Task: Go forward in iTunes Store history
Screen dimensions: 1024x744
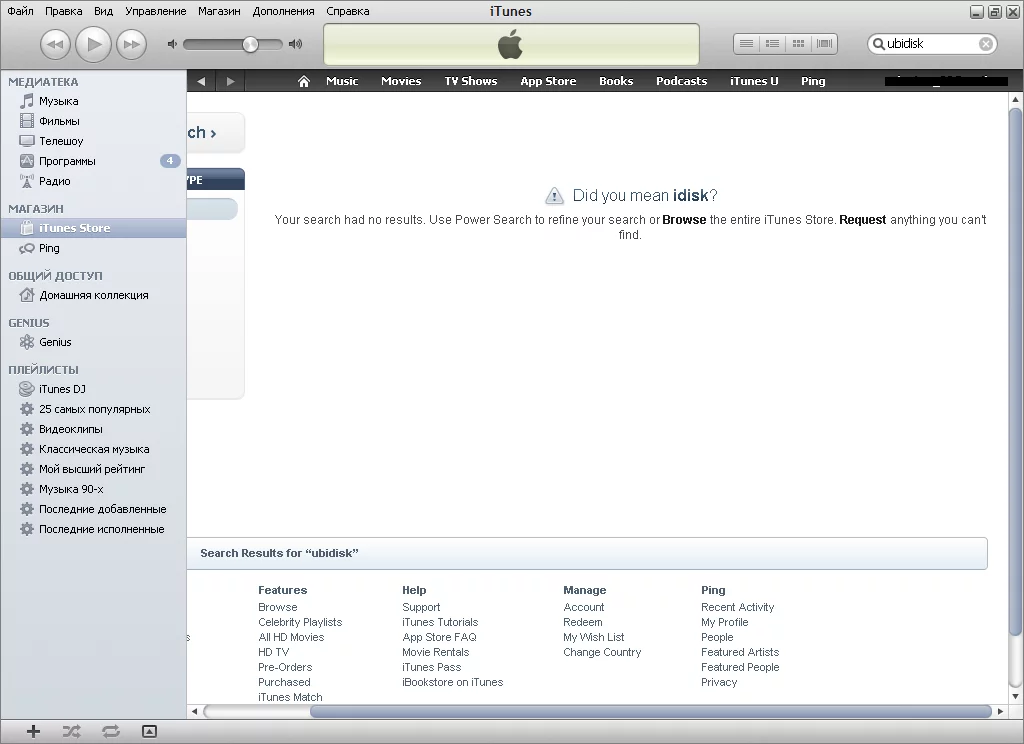Action: tap(230, 81)
